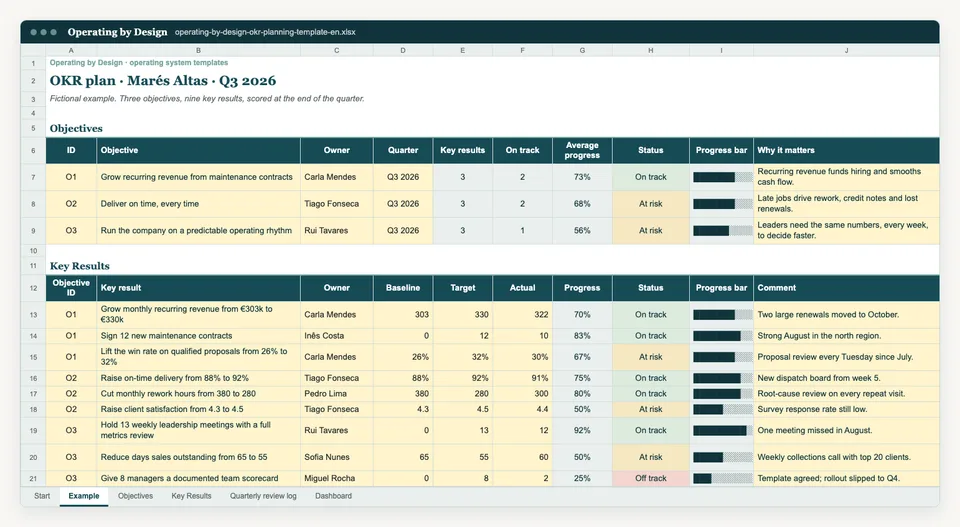Screen dimensions: 960x527
Task: Open the Dashboard sheet tab
Action: tap(333, 496)
